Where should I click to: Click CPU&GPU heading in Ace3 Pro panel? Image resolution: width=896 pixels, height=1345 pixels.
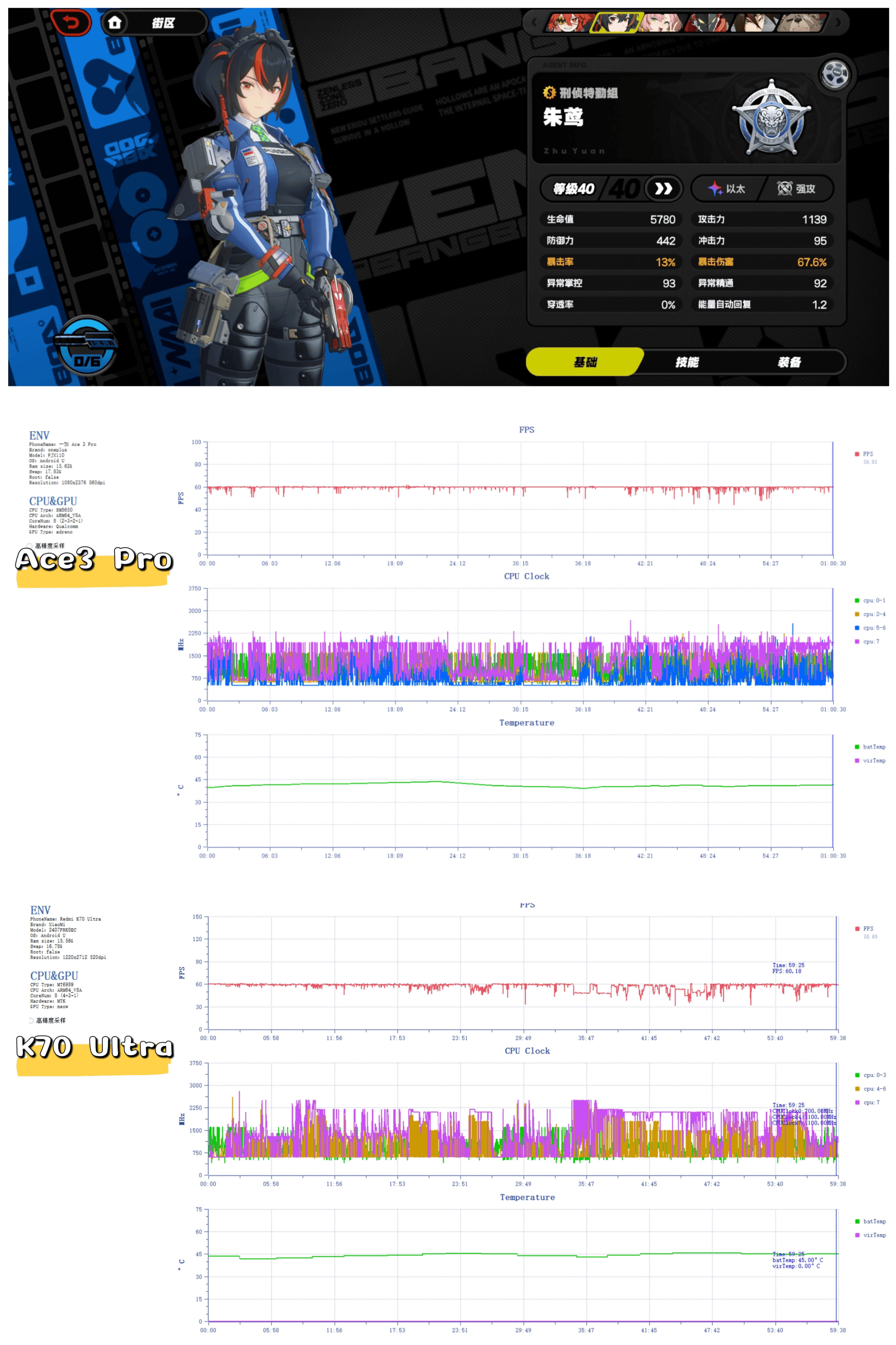tap(53, 501)
